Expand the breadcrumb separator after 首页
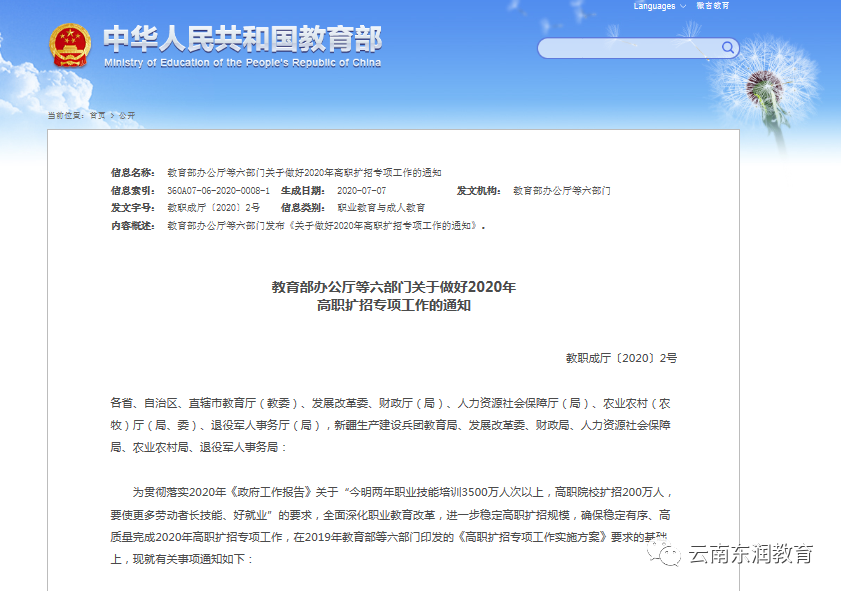Viewport: 841px width, 591px height. tap(111, 115)
